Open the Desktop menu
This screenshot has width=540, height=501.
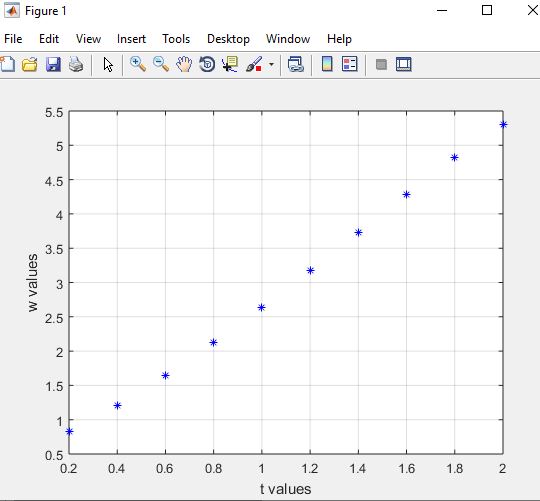pyautogui.click(x=228, y=39)
